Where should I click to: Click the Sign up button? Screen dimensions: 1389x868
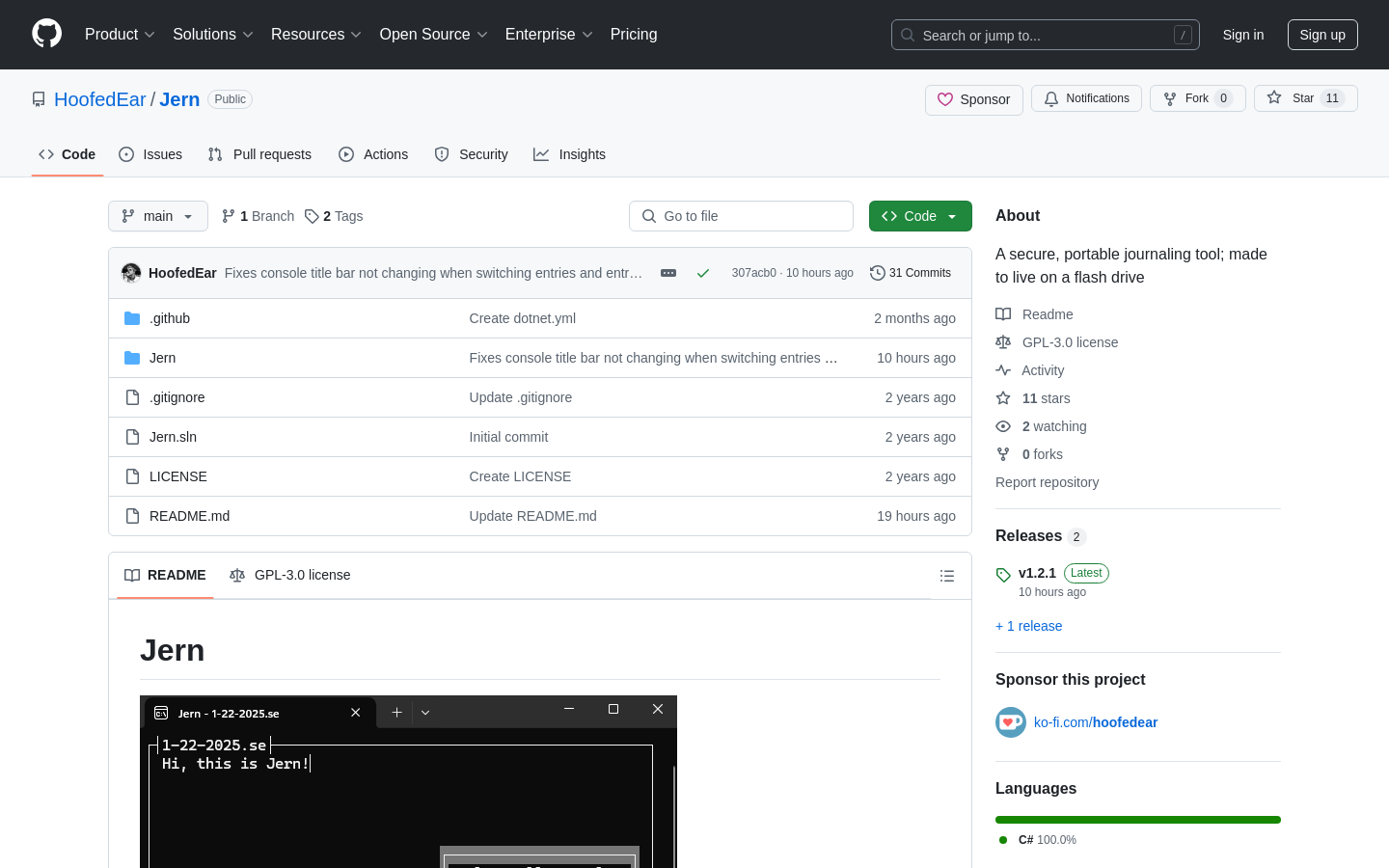click(1322, 35)
